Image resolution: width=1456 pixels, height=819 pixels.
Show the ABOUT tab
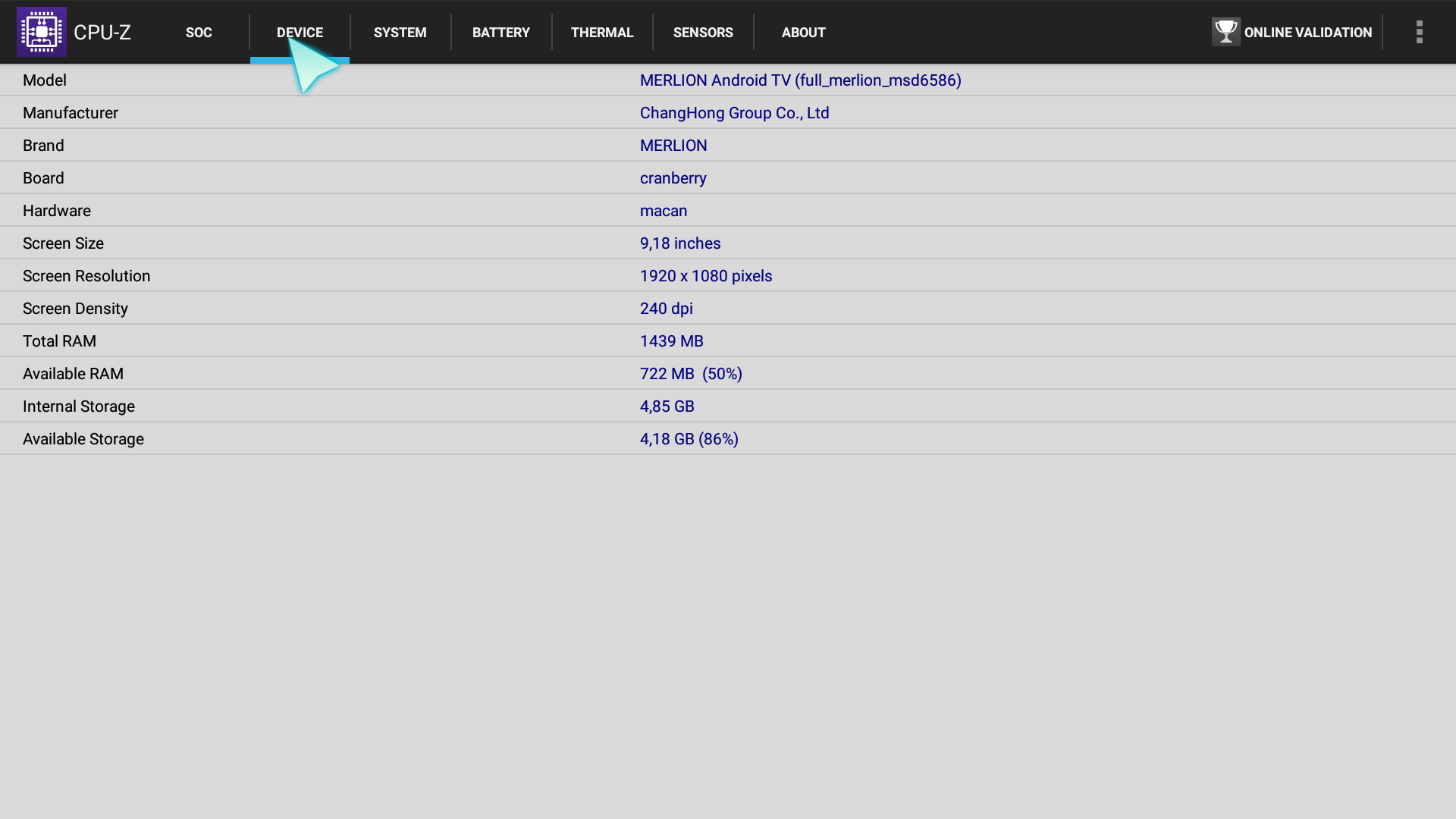(803, 33)
